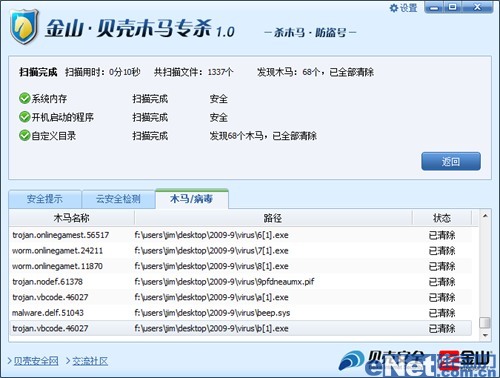The width and height of the screenshot is (500, 378).
Task: Click the 扫描用时: 0分10秒 text
Action: (103, 72)
